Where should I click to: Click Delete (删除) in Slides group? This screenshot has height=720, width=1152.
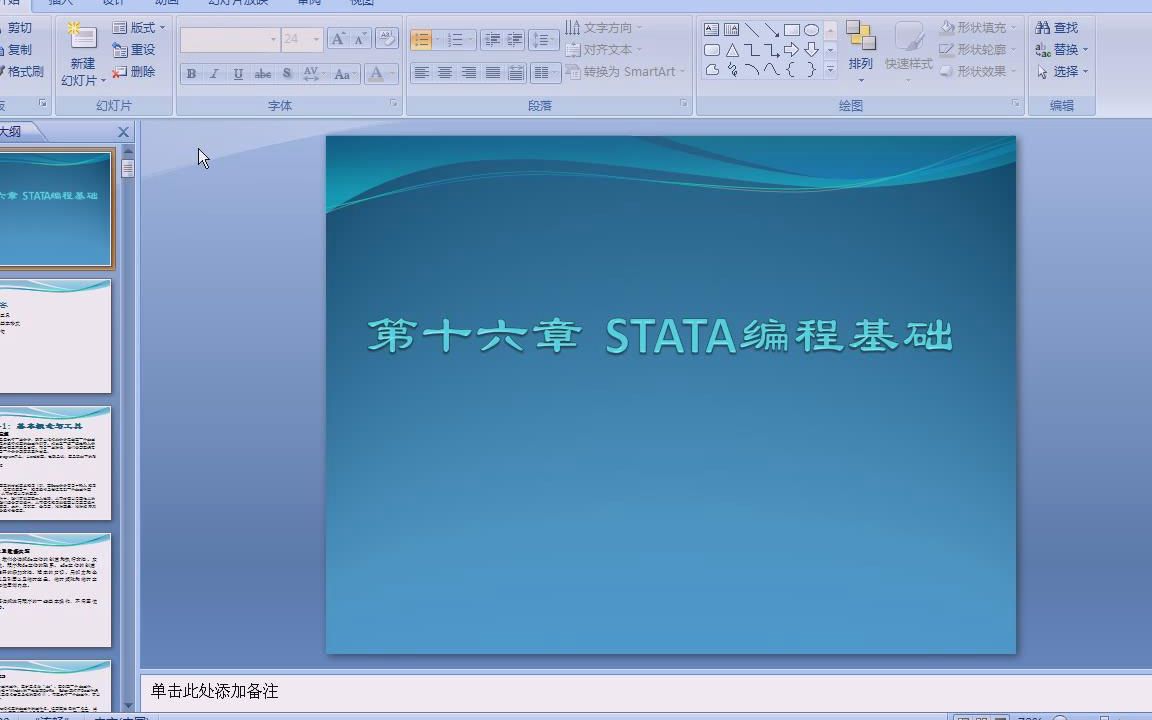(136, 73)
